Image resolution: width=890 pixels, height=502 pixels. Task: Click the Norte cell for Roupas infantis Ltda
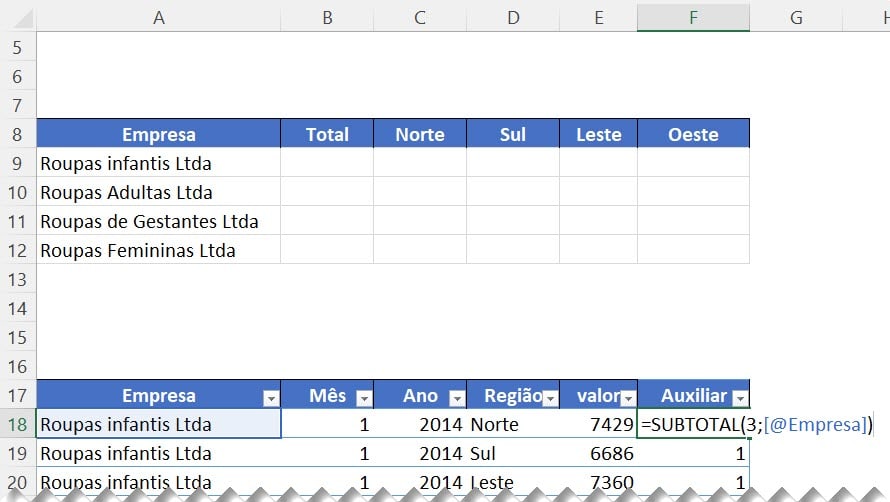click(x=419, y=163)
